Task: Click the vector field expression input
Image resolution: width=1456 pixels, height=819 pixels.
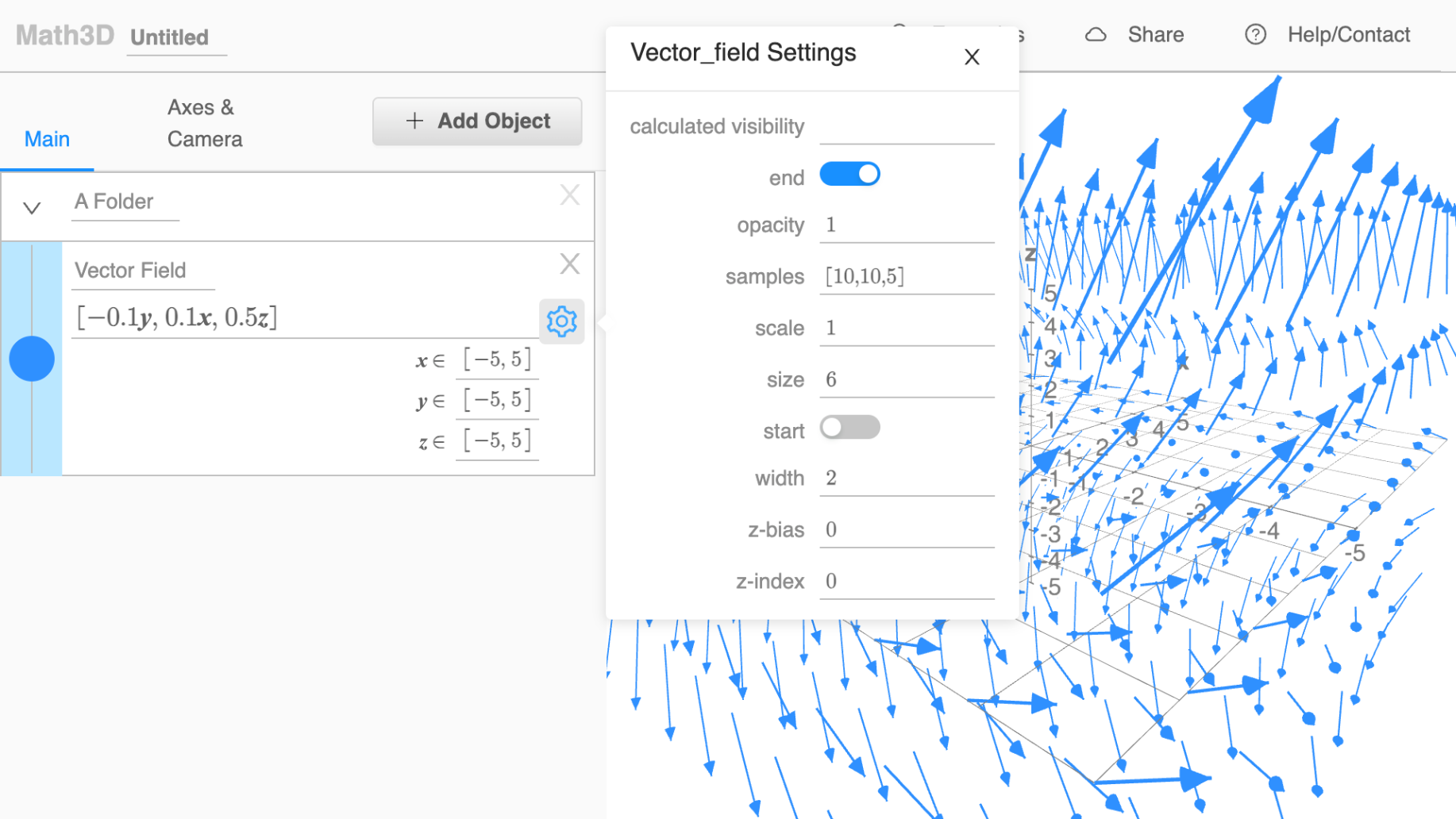Action: (302, 317)
